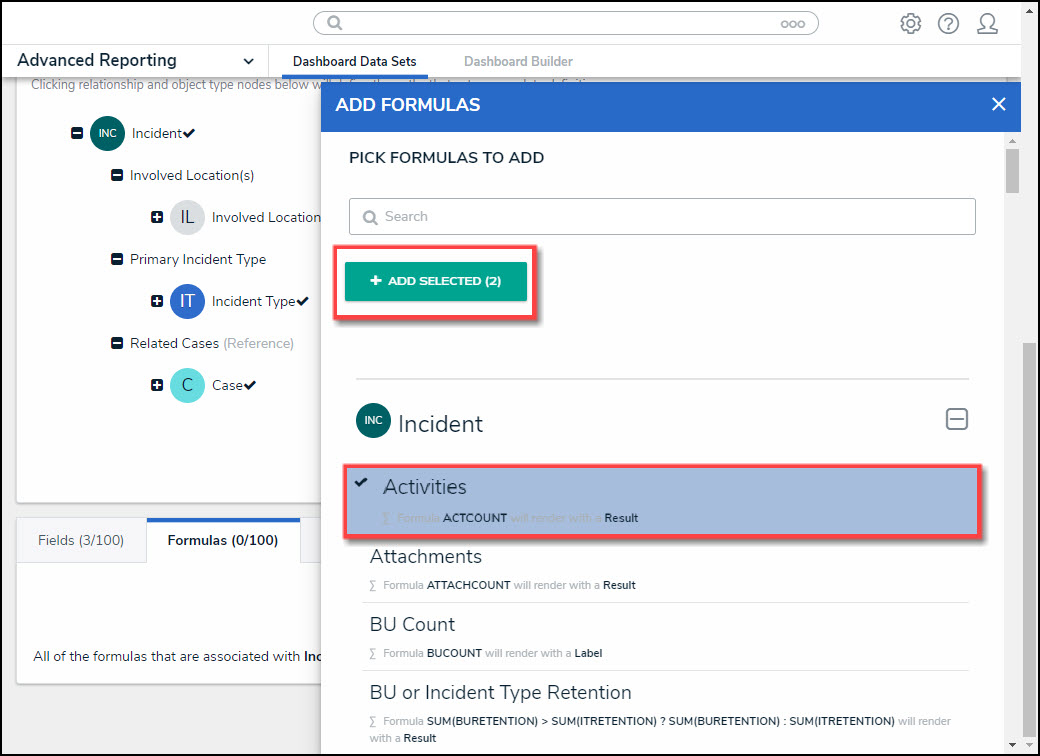1040x756 pixels.
Task: Open the Advanced Reporting dropdown
Action: pyautogui.click(x=248, y=61)
